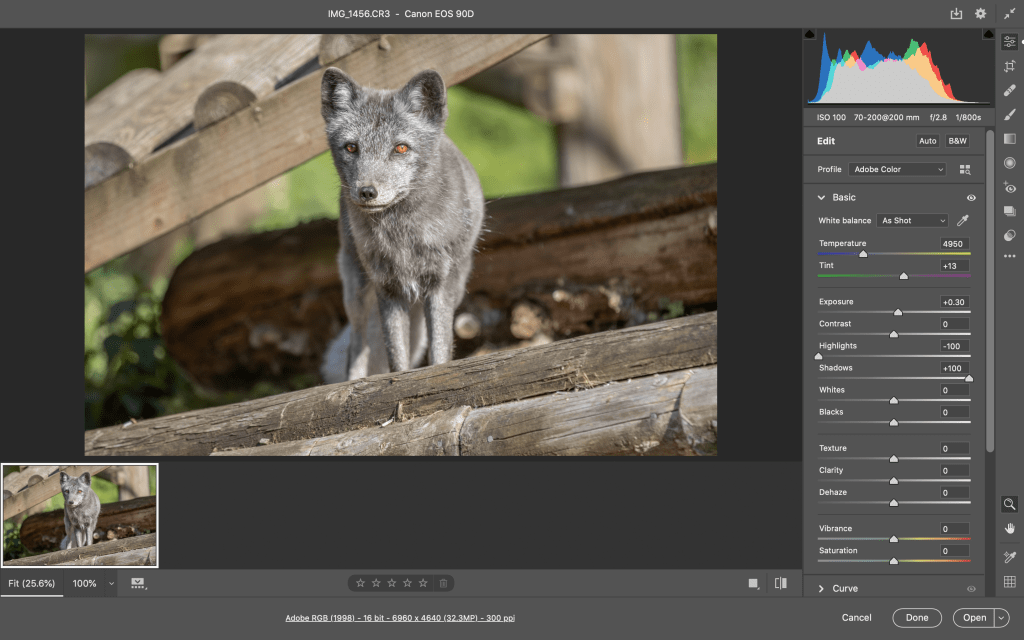The height and width of the screenshot is (640, 1024).
Task: Expand the Curve panel section
Action: [x=822, y=589]
